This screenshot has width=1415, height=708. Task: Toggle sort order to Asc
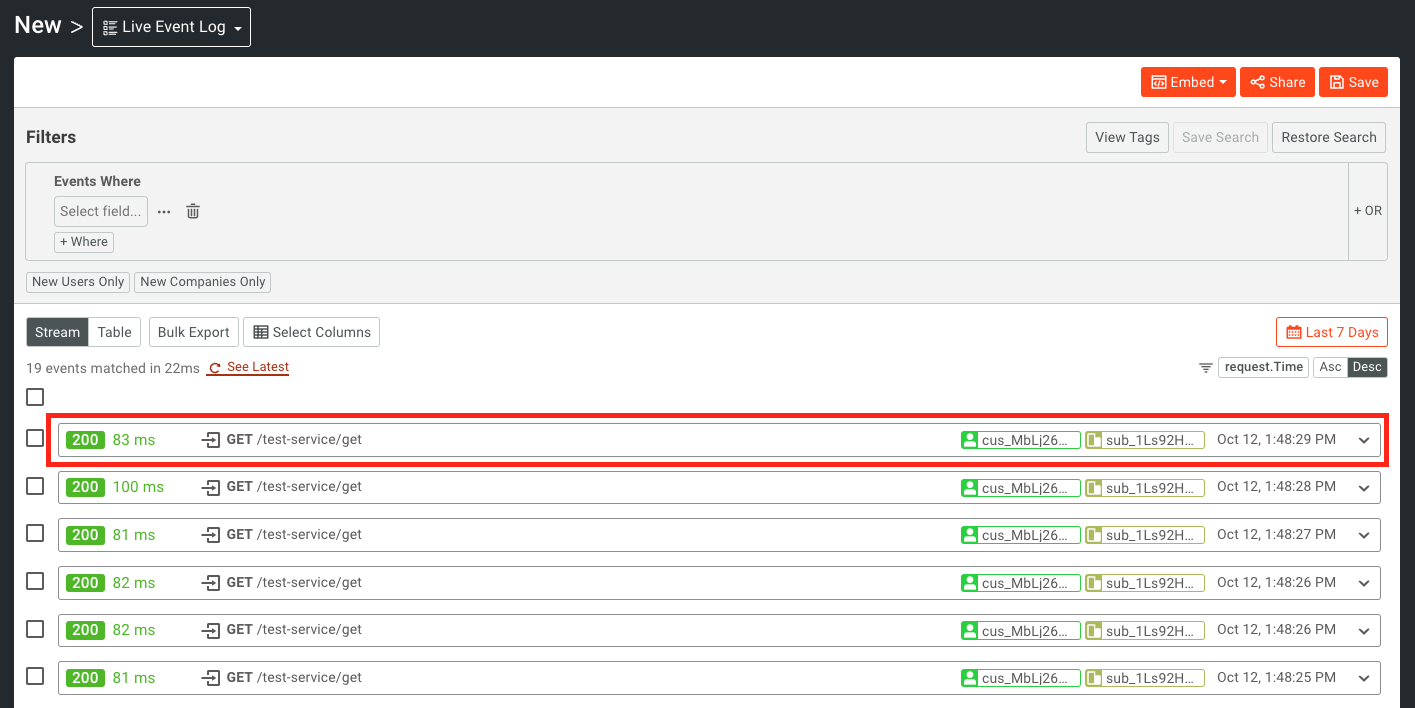pos(1330,367)
